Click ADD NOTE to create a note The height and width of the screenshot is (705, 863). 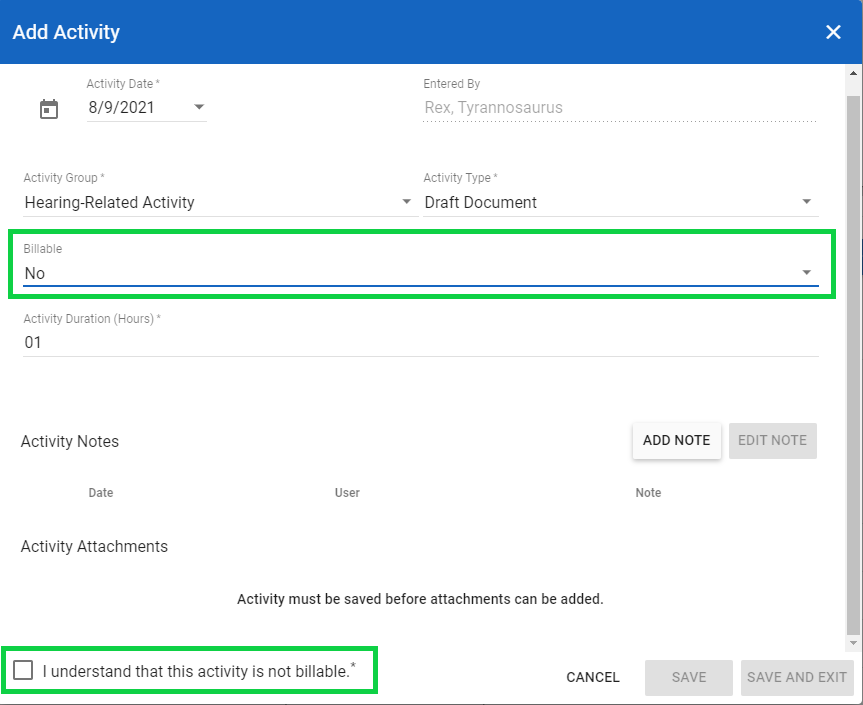[676, 440]
